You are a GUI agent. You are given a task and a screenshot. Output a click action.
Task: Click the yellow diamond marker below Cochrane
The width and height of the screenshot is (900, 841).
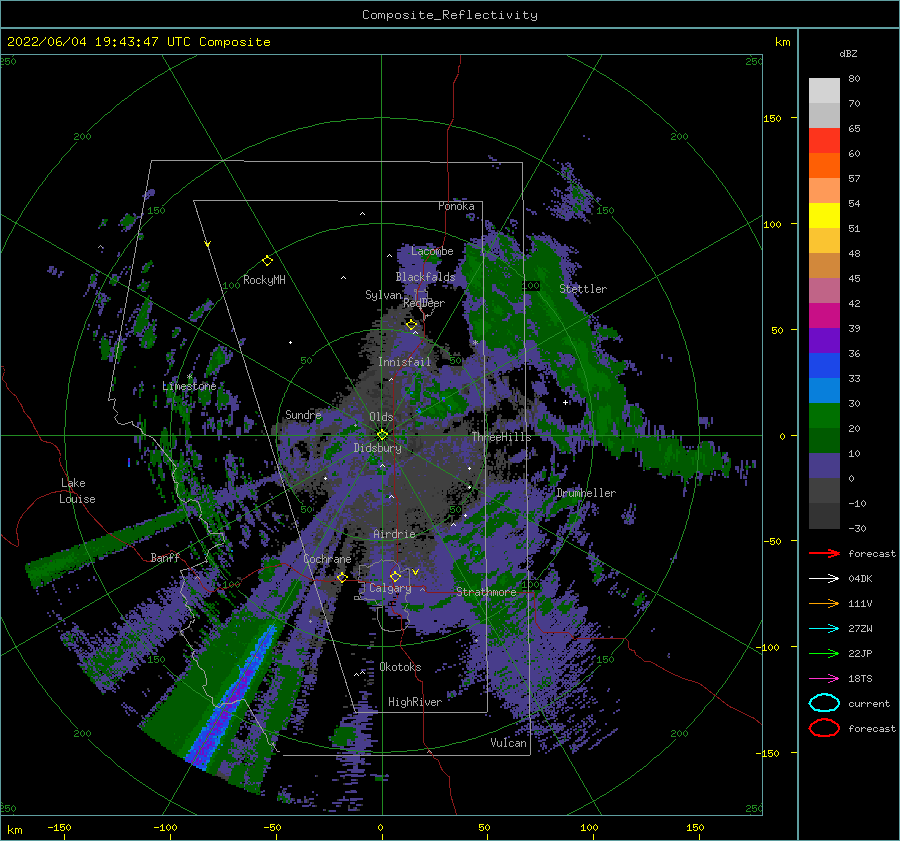(x=342, y=577)
